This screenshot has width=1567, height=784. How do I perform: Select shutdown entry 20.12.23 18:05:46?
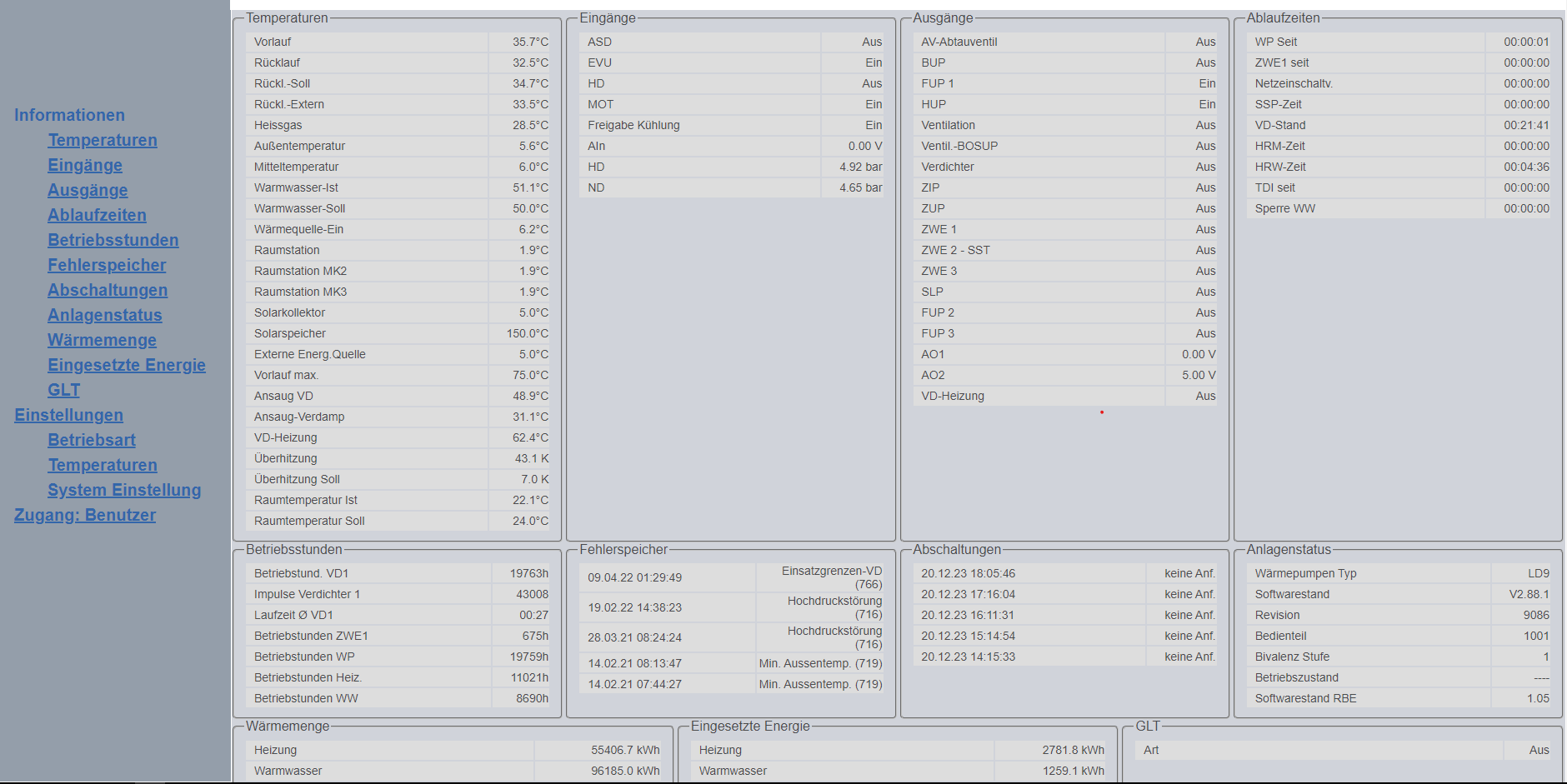969,573
